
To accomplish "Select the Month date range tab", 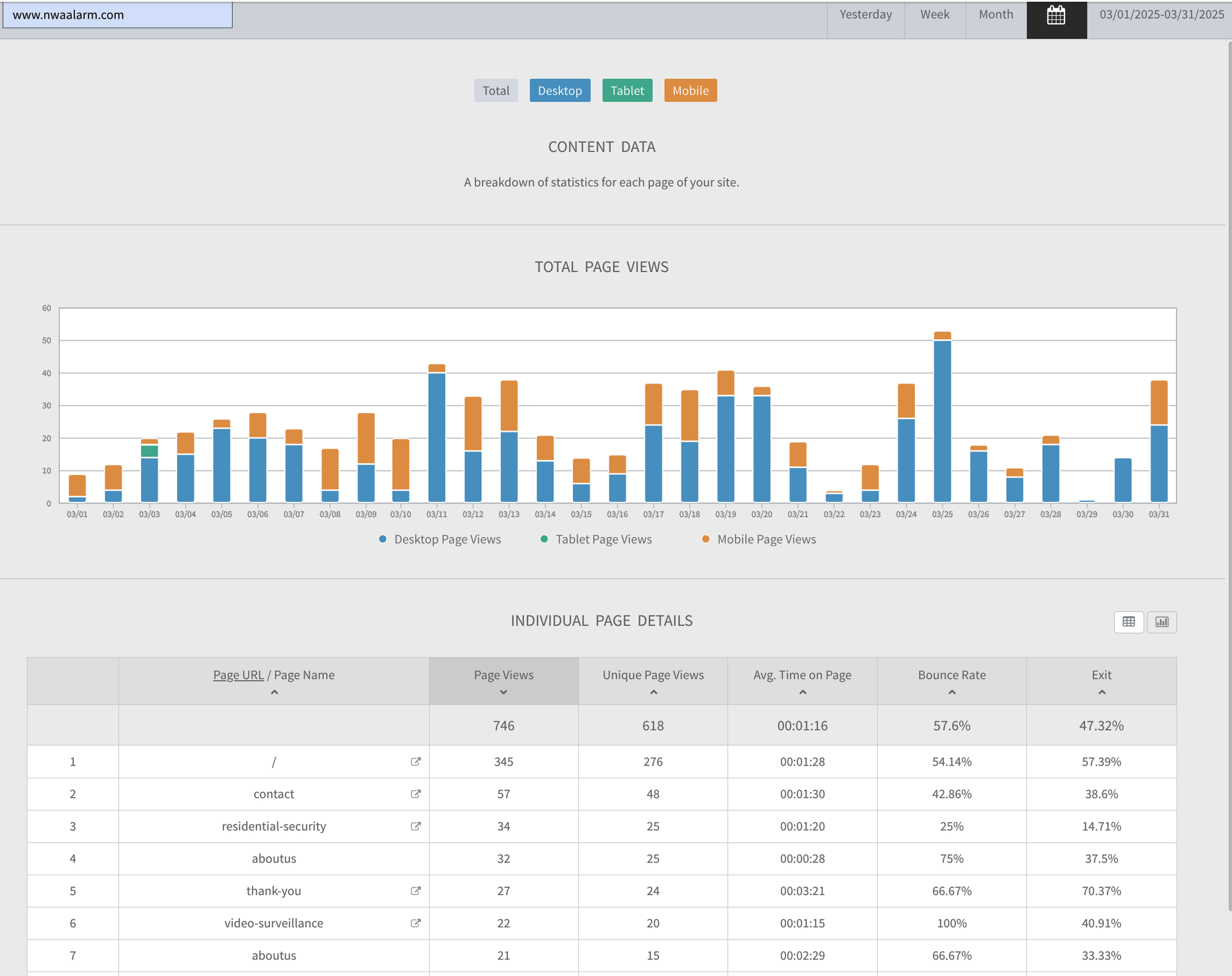I will pyautogui.click(x=995, y=15).
